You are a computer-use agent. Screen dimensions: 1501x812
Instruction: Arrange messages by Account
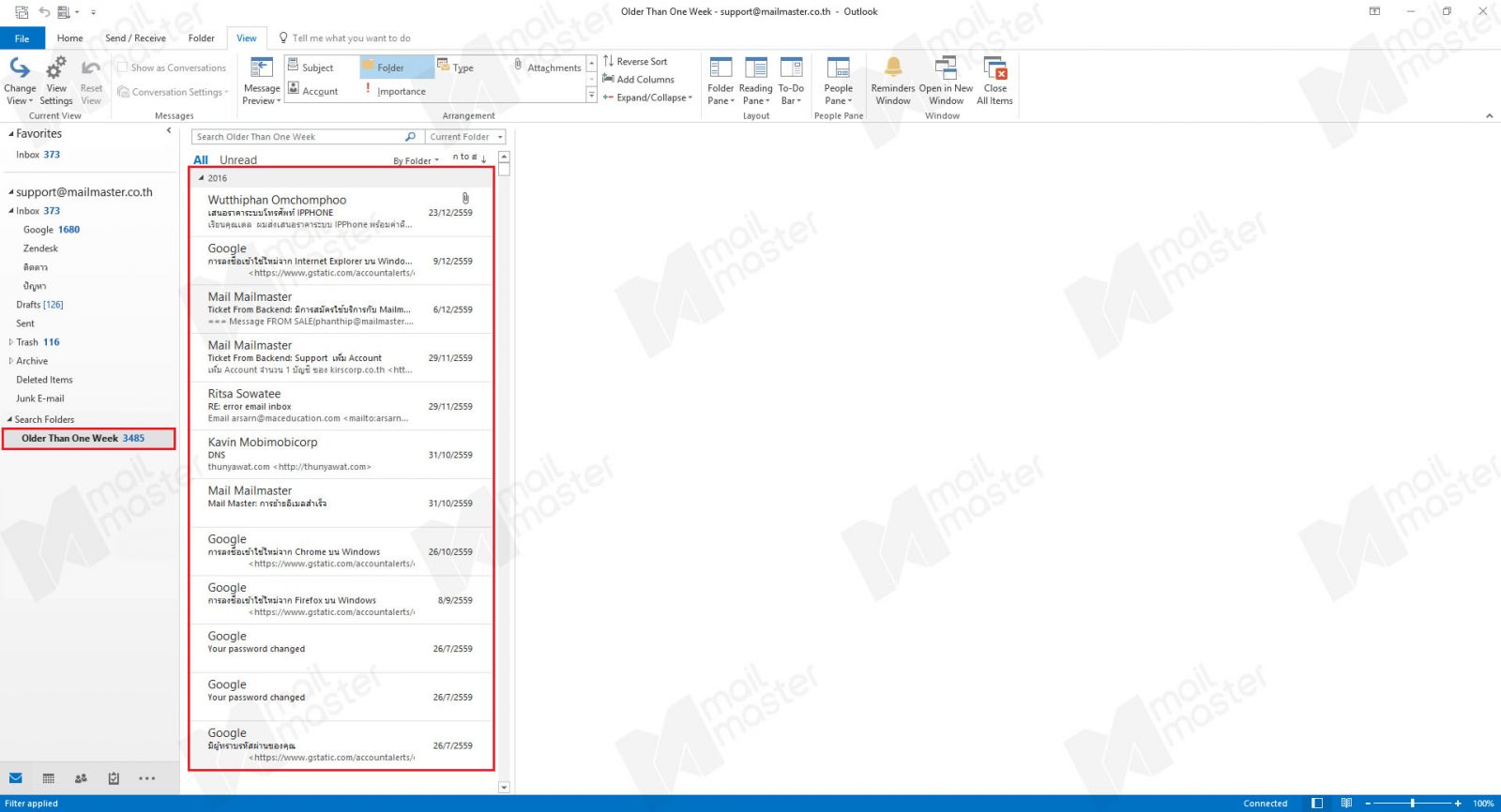pos(313,91)
